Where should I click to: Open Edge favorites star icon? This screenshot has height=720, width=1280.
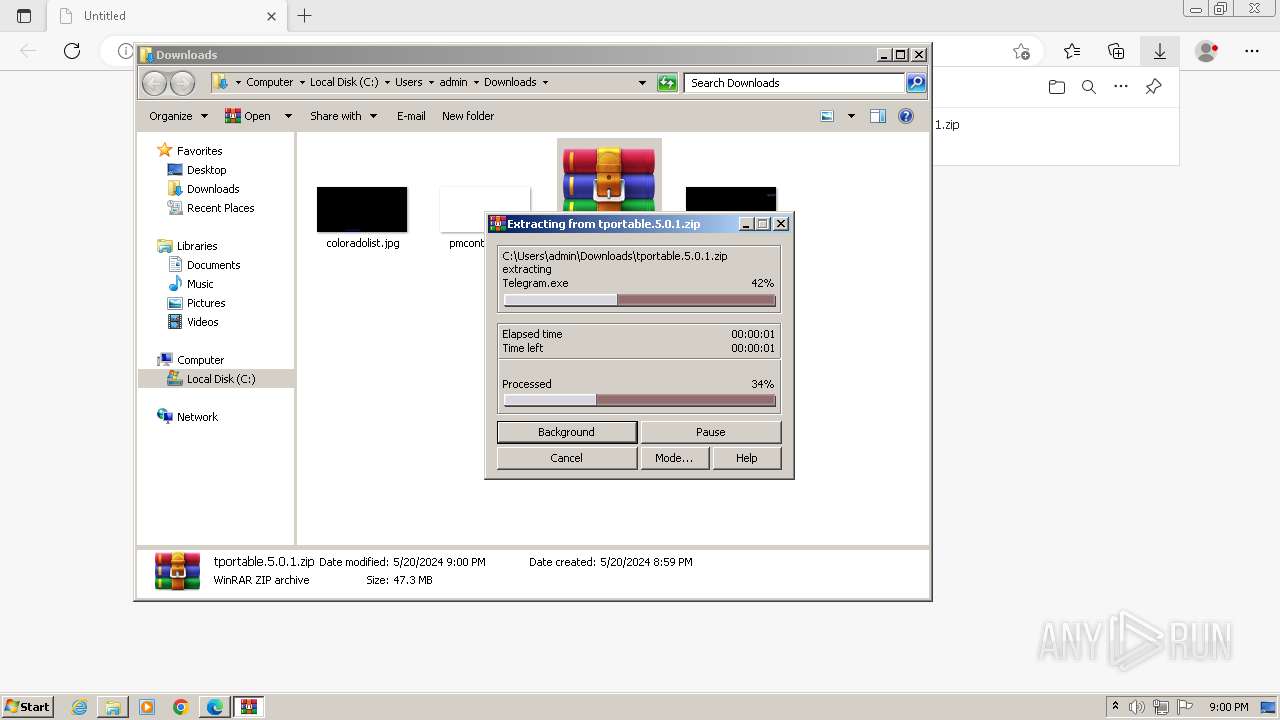click(1072, 51)
